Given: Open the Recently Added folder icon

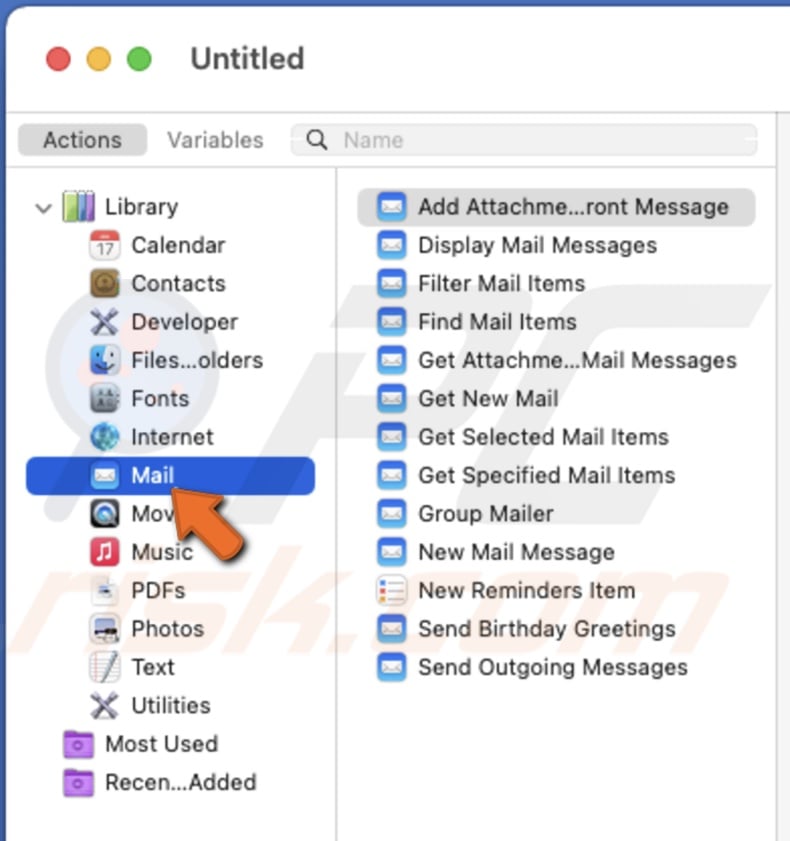Looking at the screenshot, I should pyautogui.click(x=78, y=782).
